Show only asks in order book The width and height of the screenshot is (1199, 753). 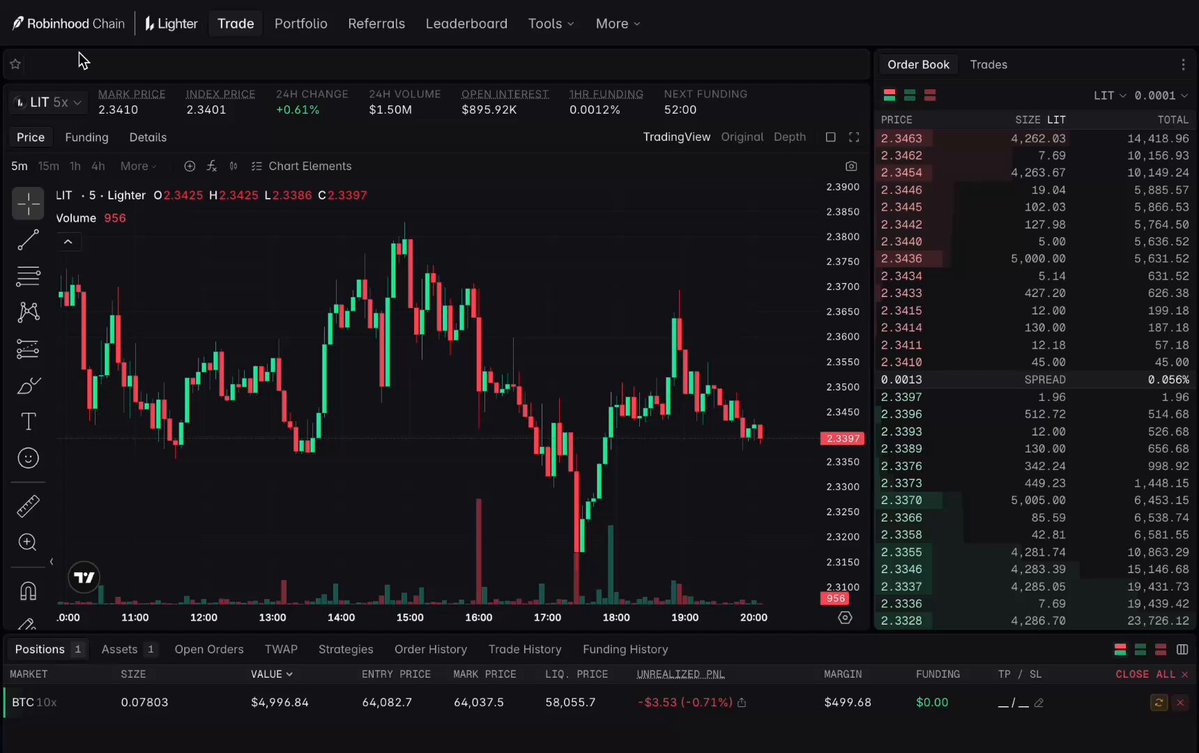(x=930, y=96)
